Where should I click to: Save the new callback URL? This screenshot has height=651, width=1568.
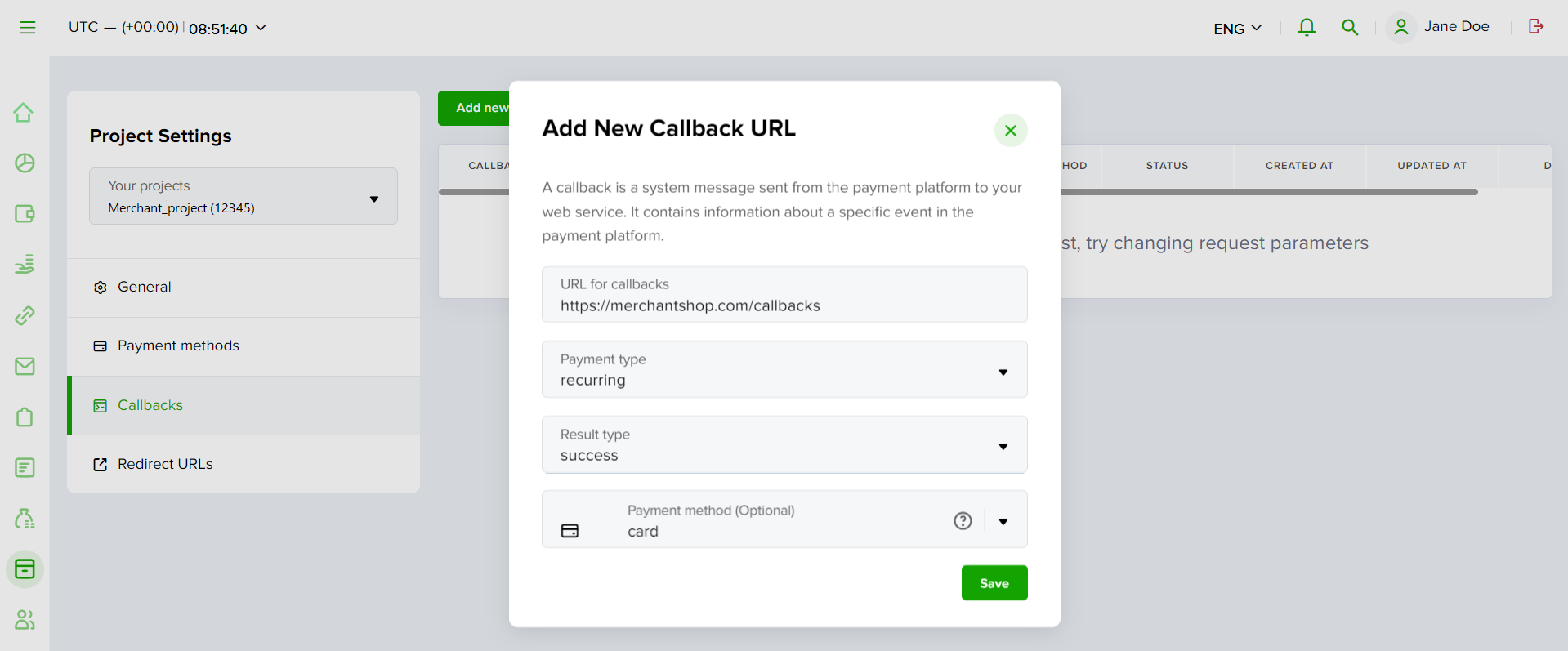click(994, 583)
